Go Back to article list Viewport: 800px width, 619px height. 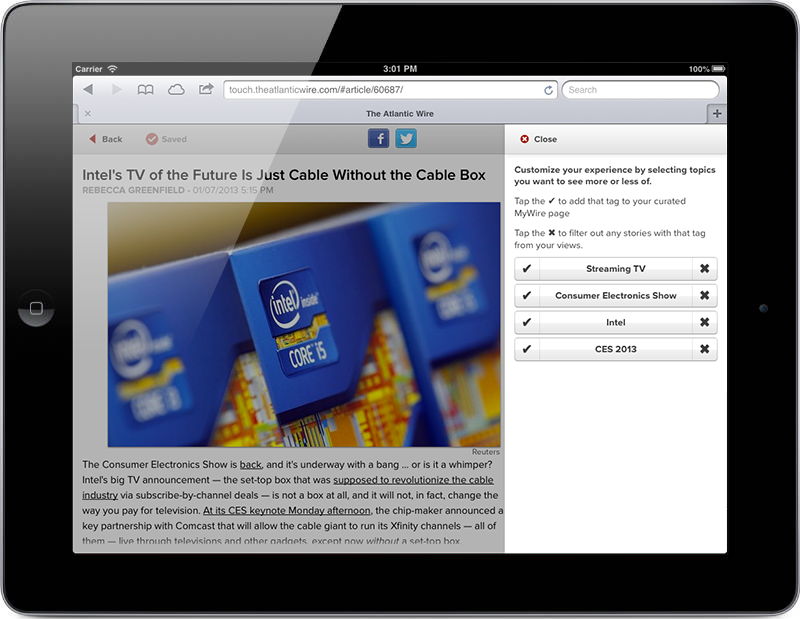[106, 139]
